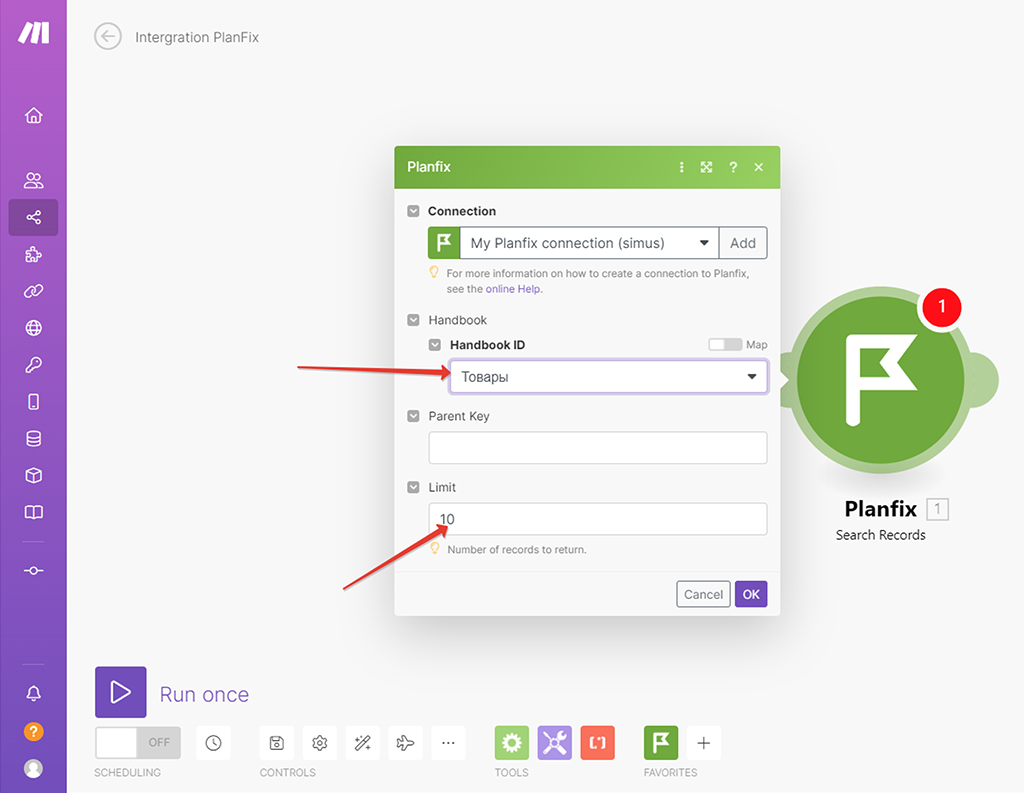The height and width of the screenshot is (793, 1024).
Task: Enable the Map toggle for Handbook ID
Action: (x=725, y=344)
